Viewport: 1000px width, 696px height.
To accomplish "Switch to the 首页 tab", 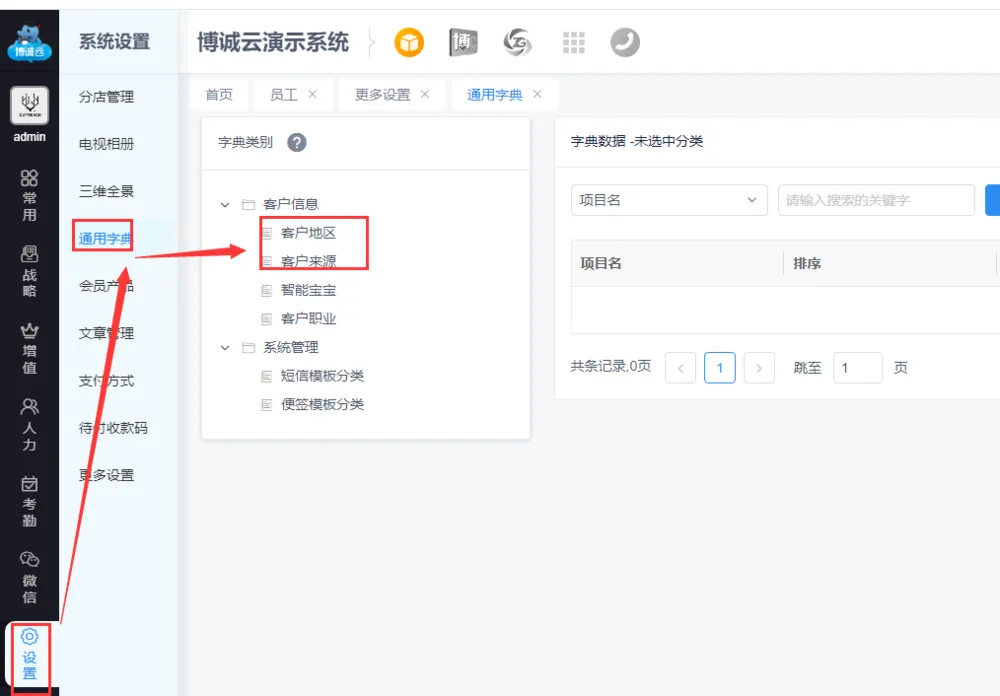I will point(219,95).
